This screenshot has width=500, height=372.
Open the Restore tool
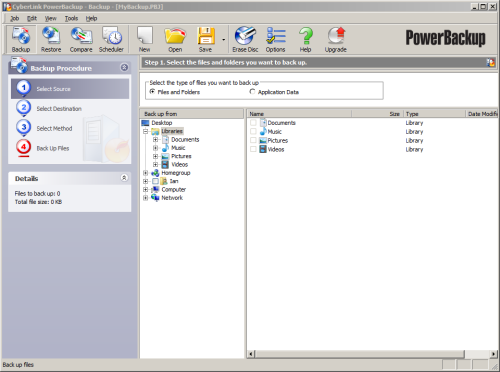(x=51, y=39)
